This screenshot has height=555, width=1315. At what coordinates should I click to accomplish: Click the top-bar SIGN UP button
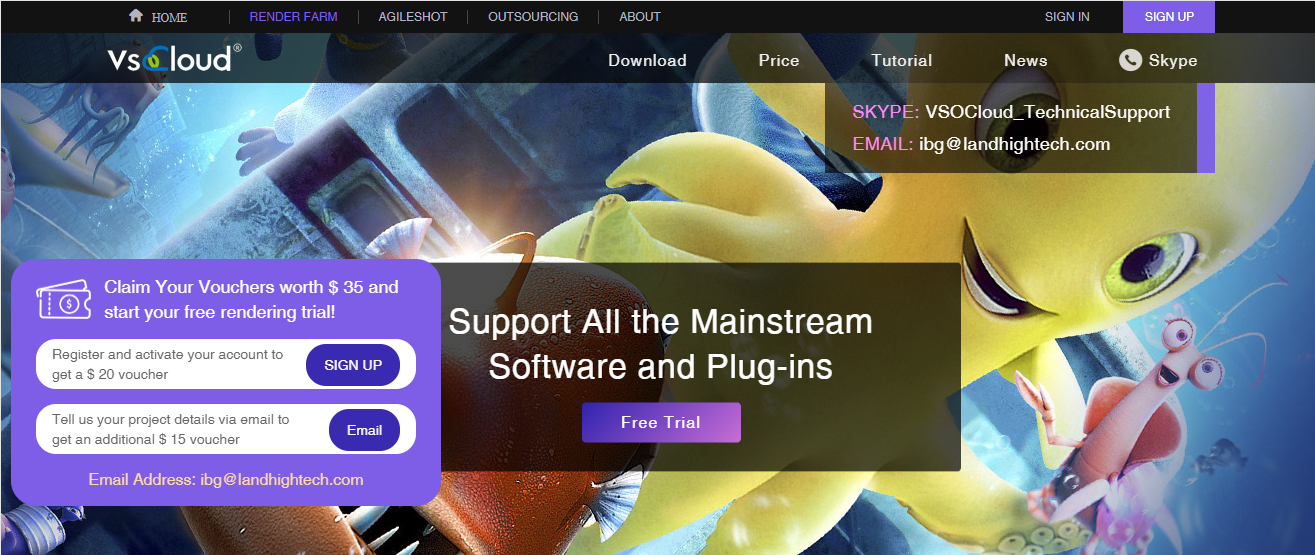(1169, 17)
